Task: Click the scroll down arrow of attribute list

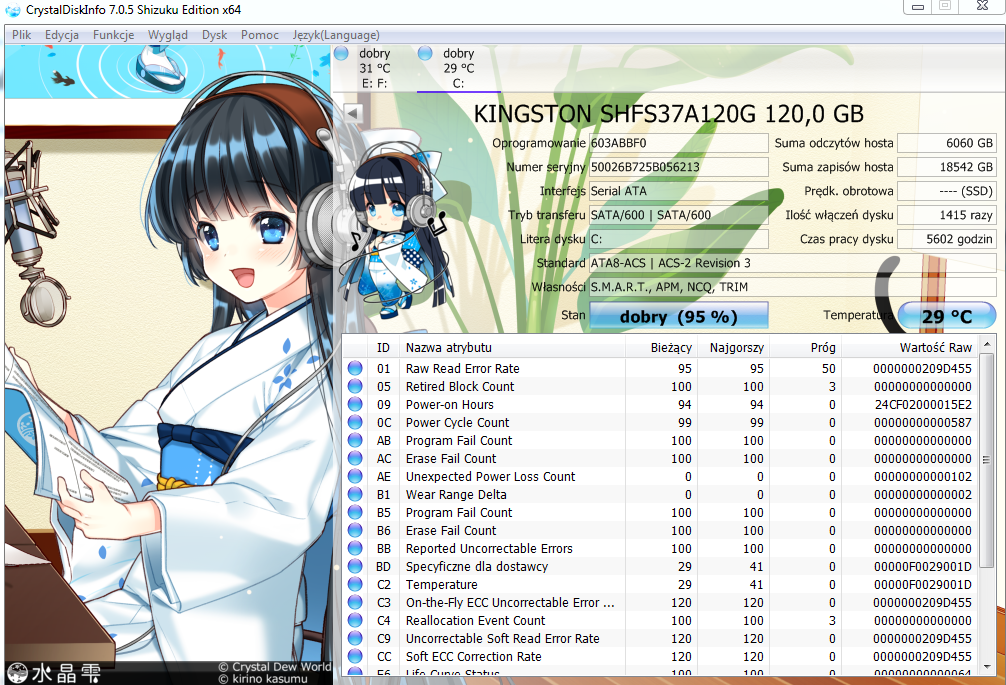Action: pos(987,667)
